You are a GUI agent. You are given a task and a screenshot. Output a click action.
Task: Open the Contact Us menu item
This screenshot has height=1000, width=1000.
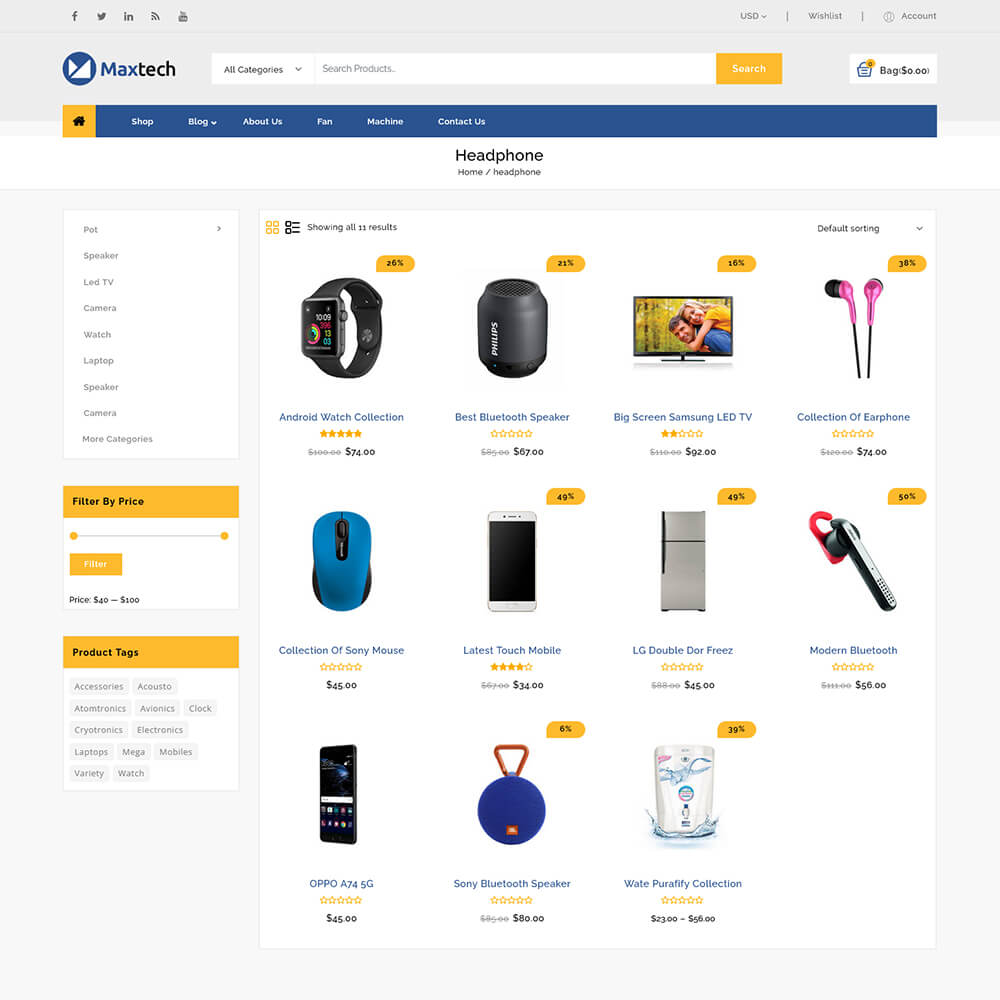point(461,121)
